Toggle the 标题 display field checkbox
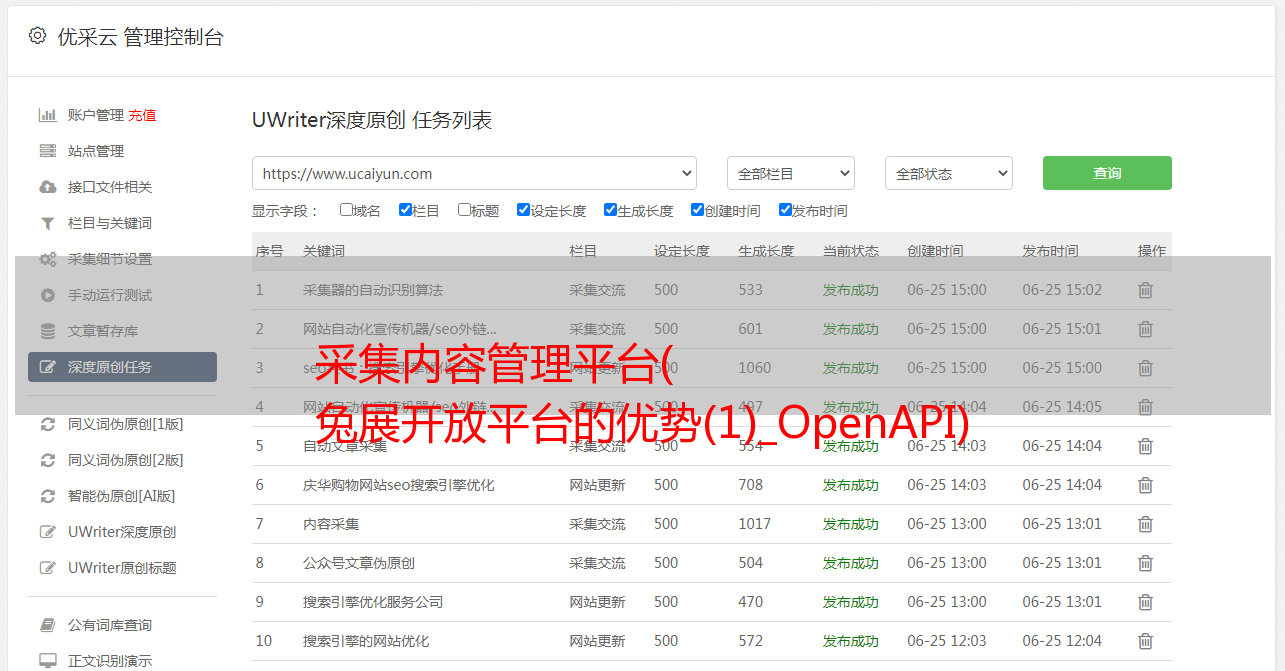Image resolution: width=1285 pixels, height=671 pixels. (x=464, y=210)
